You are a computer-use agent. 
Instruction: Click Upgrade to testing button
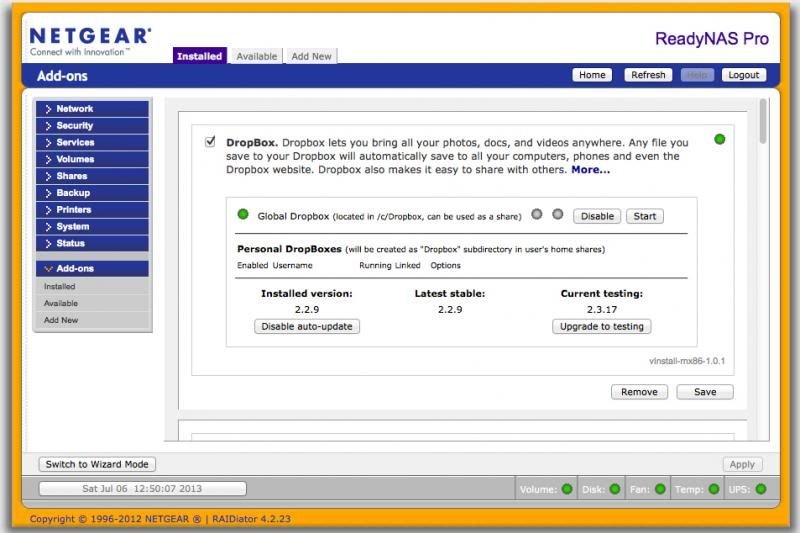pos(602,326)
